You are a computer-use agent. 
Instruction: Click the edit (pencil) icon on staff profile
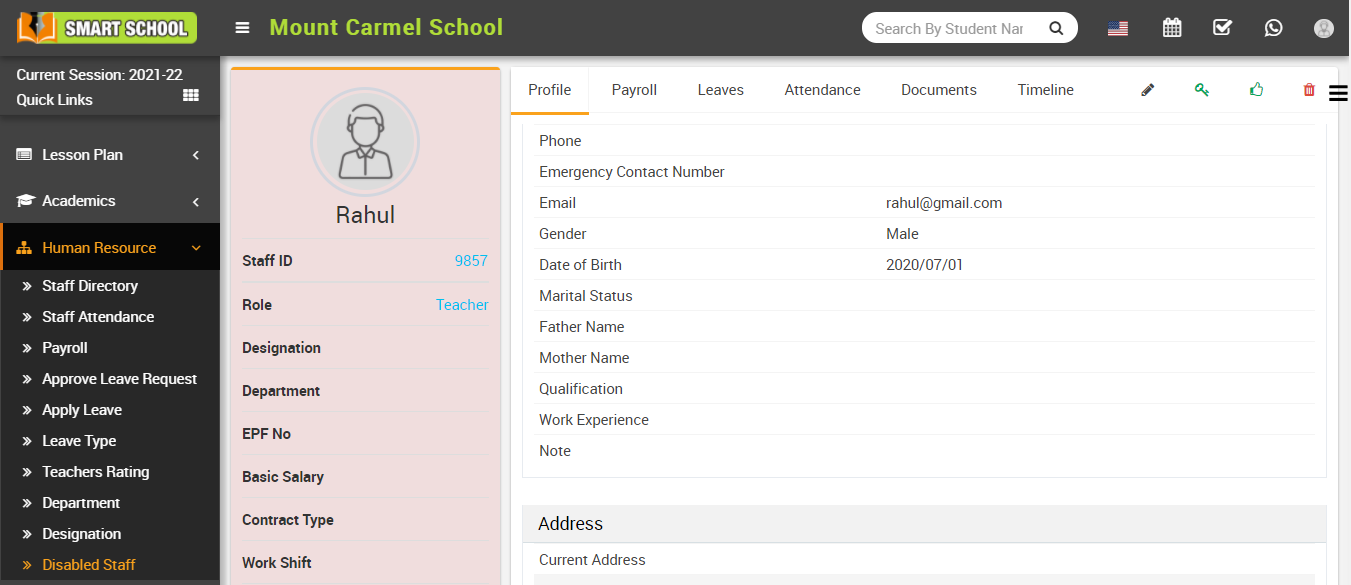point(1147,90)
